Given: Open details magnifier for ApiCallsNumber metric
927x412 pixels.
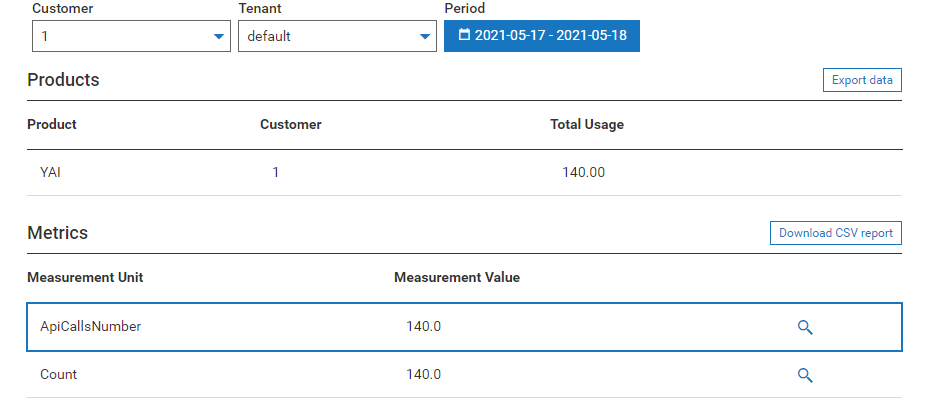Looking at the screenshot, I should click(805, 327).
